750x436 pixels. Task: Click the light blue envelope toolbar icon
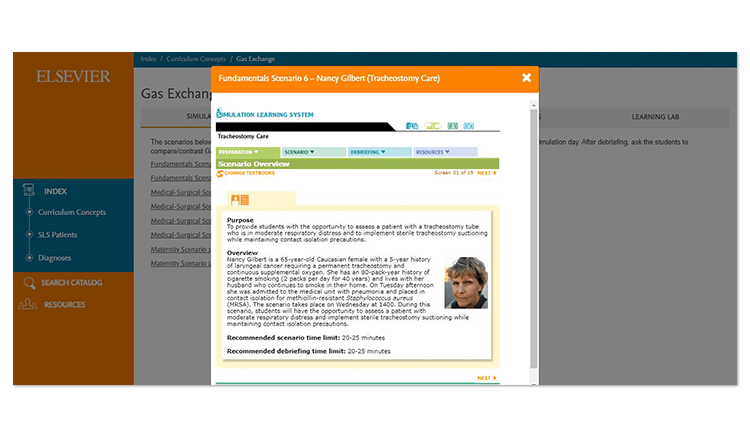469,126
